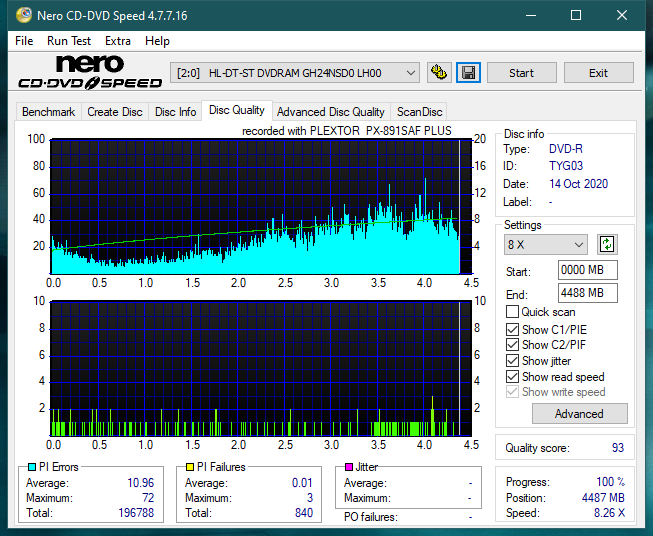Viewport: 653px width, 536px height.
Task: Toggle the Quick scan checkbox
Action: (x=512, y=312)
